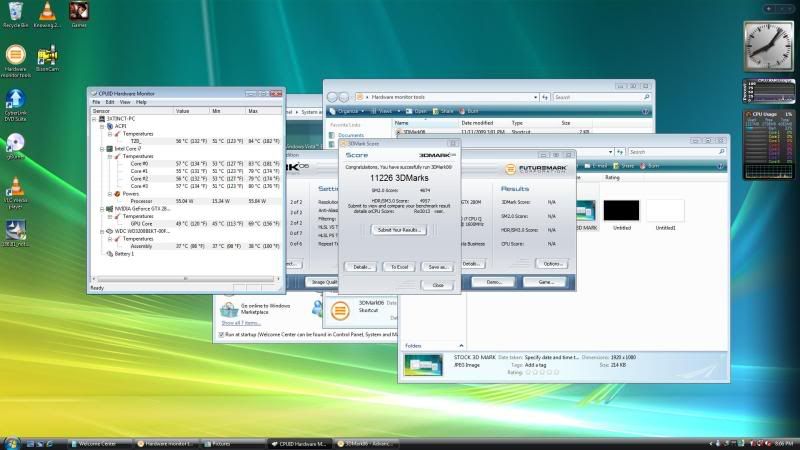The height and width of the screenshot is (450, 800).
Task: Launch the VLC media player desktop shortcut
Action: [15, 193]
